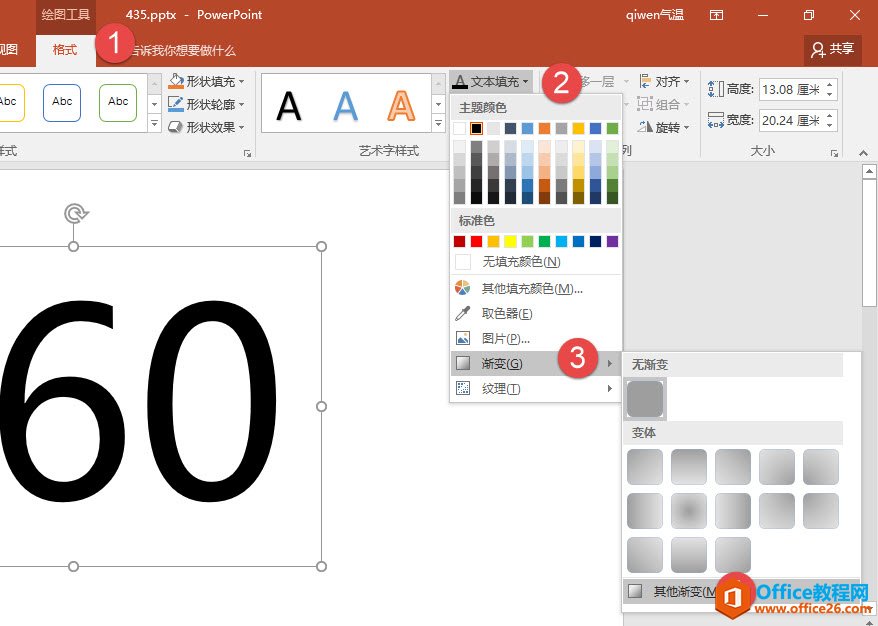Viewport: 878px width, 626px height.
Task: Switch to the Format (格式) tab
Action: (65, 49)
